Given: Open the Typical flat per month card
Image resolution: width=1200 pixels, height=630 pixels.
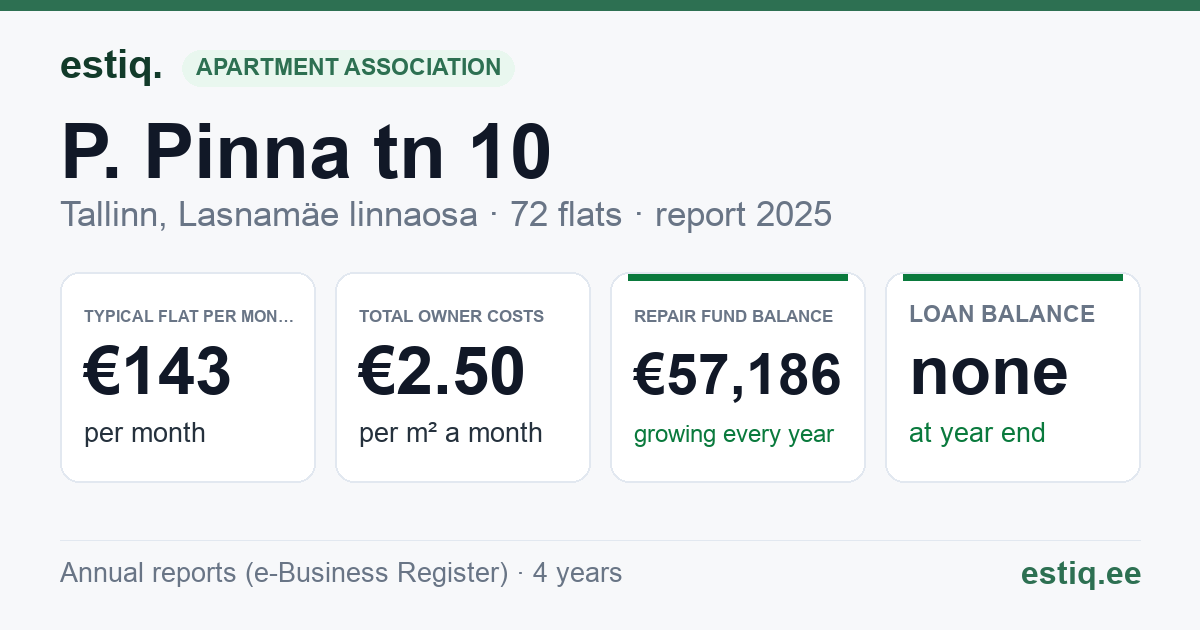Looking at the screenshot, I should (188, 378).
